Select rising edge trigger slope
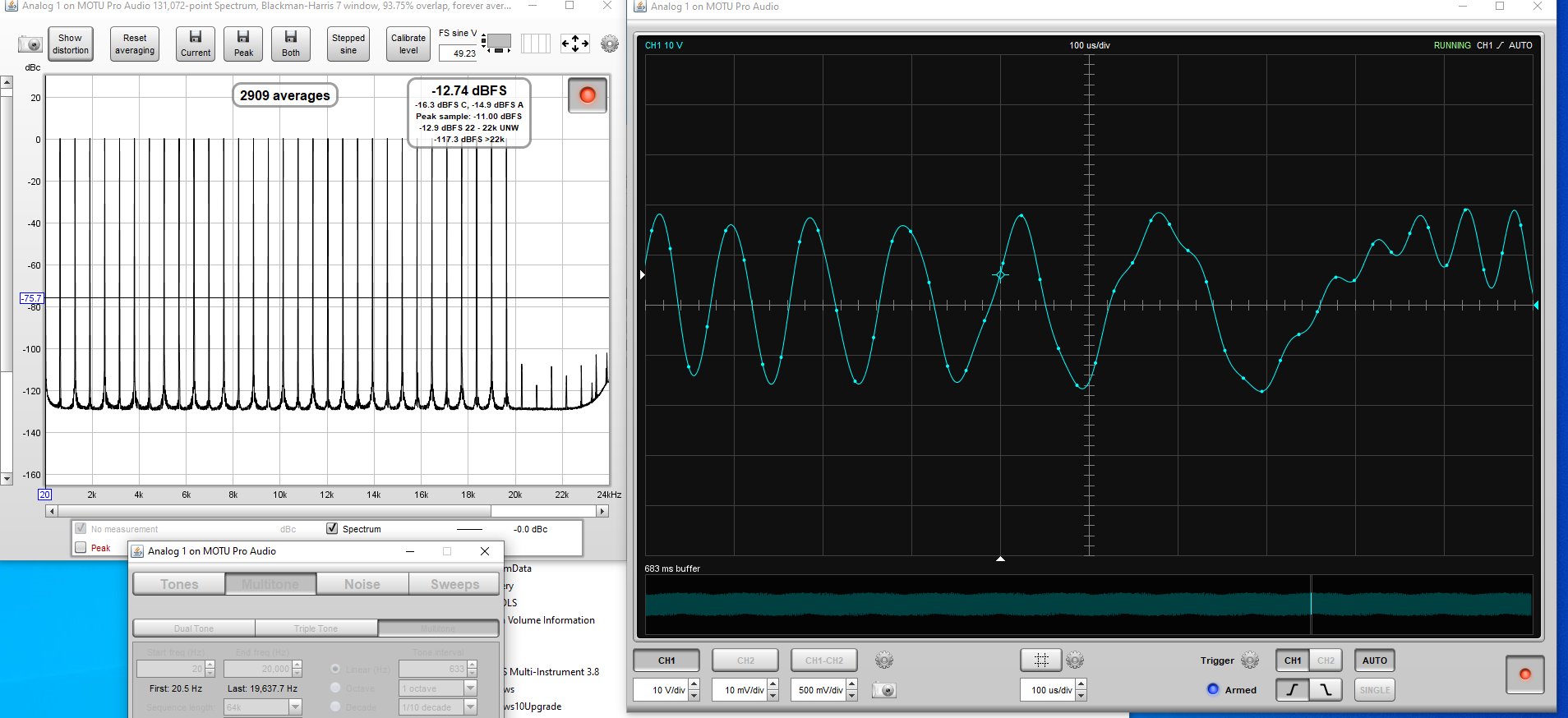The image size is (1568, 718). click(1293, 690)
